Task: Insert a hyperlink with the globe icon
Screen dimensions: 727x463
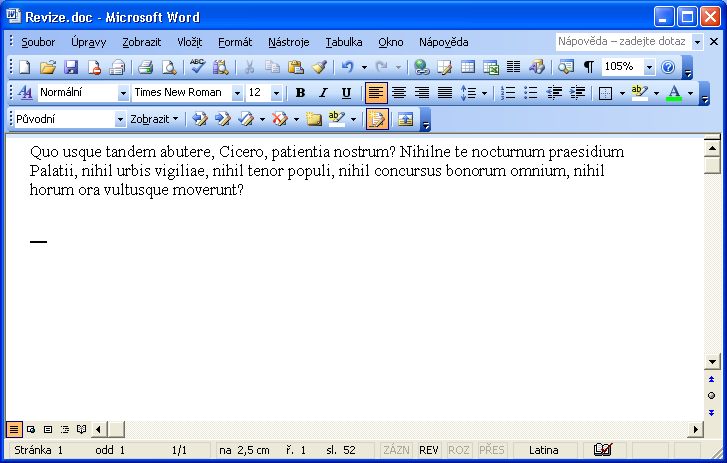Action: pyautogui.click(x=421, y=68)
